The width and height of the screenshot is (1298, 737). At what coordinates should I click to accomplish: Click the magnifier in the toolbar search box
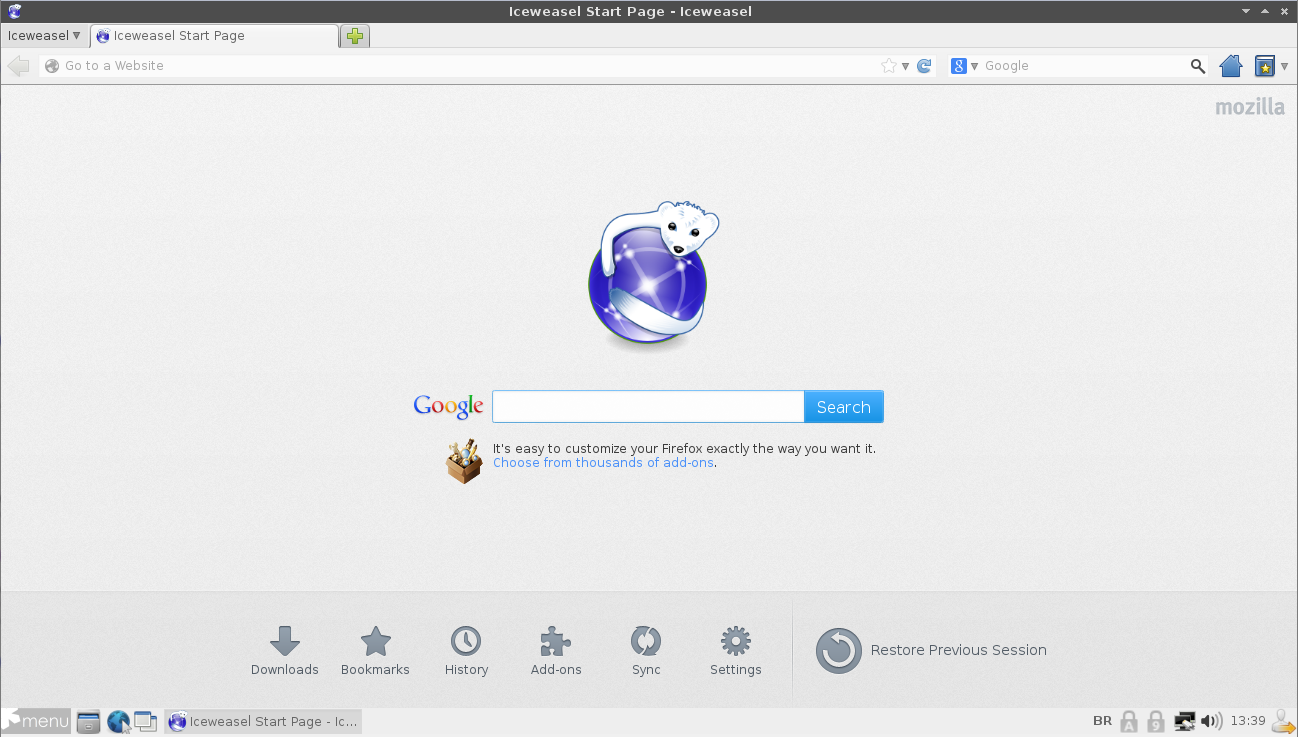(1198, 66)
